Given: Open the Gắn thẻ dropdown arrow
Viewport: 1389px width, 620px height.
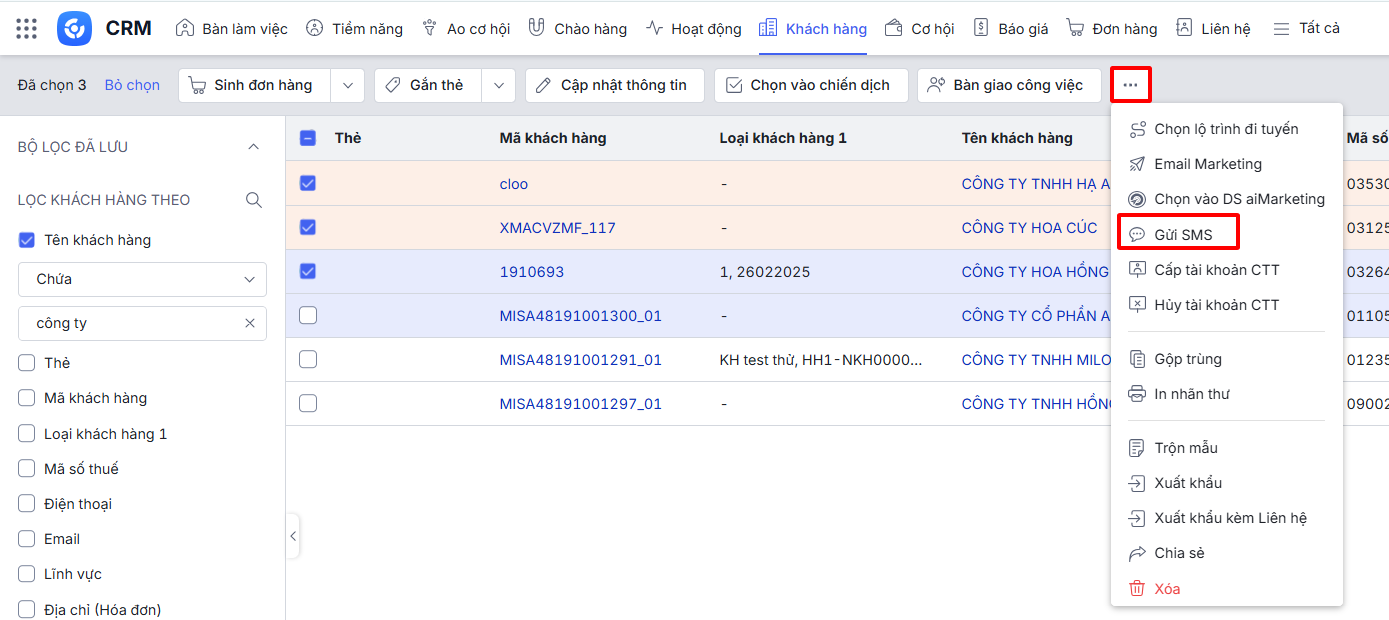Looking at the screenshot, I should 498,86.
